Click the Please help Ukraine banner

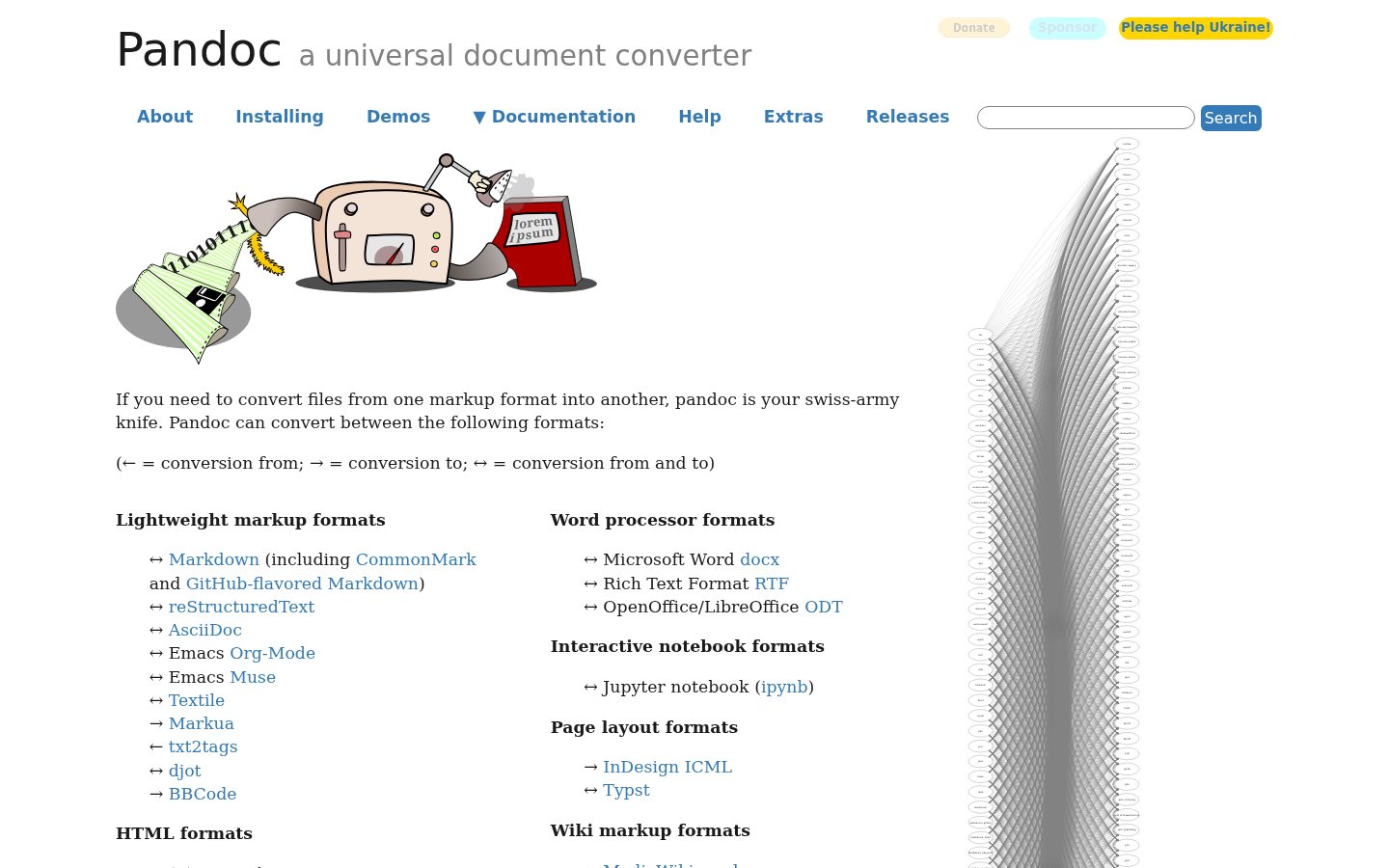tap(1196, 28)
